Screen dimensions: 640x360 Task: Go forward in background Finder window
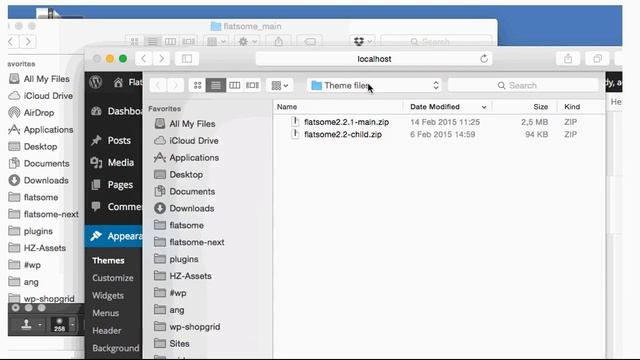(28, 42)
